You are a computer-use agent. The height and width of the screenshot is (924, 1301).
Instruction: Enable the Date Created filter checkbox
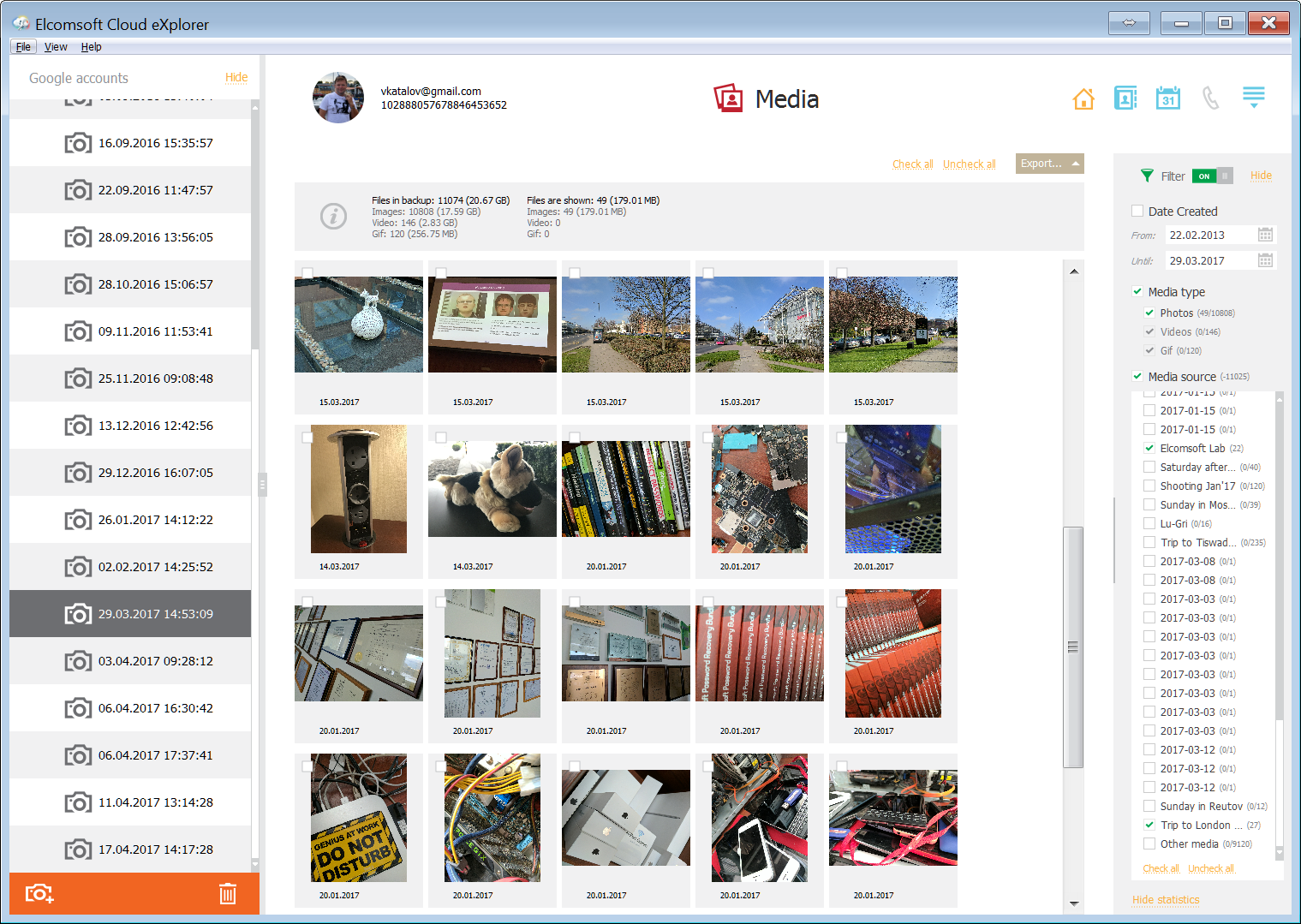(1137, 211)
